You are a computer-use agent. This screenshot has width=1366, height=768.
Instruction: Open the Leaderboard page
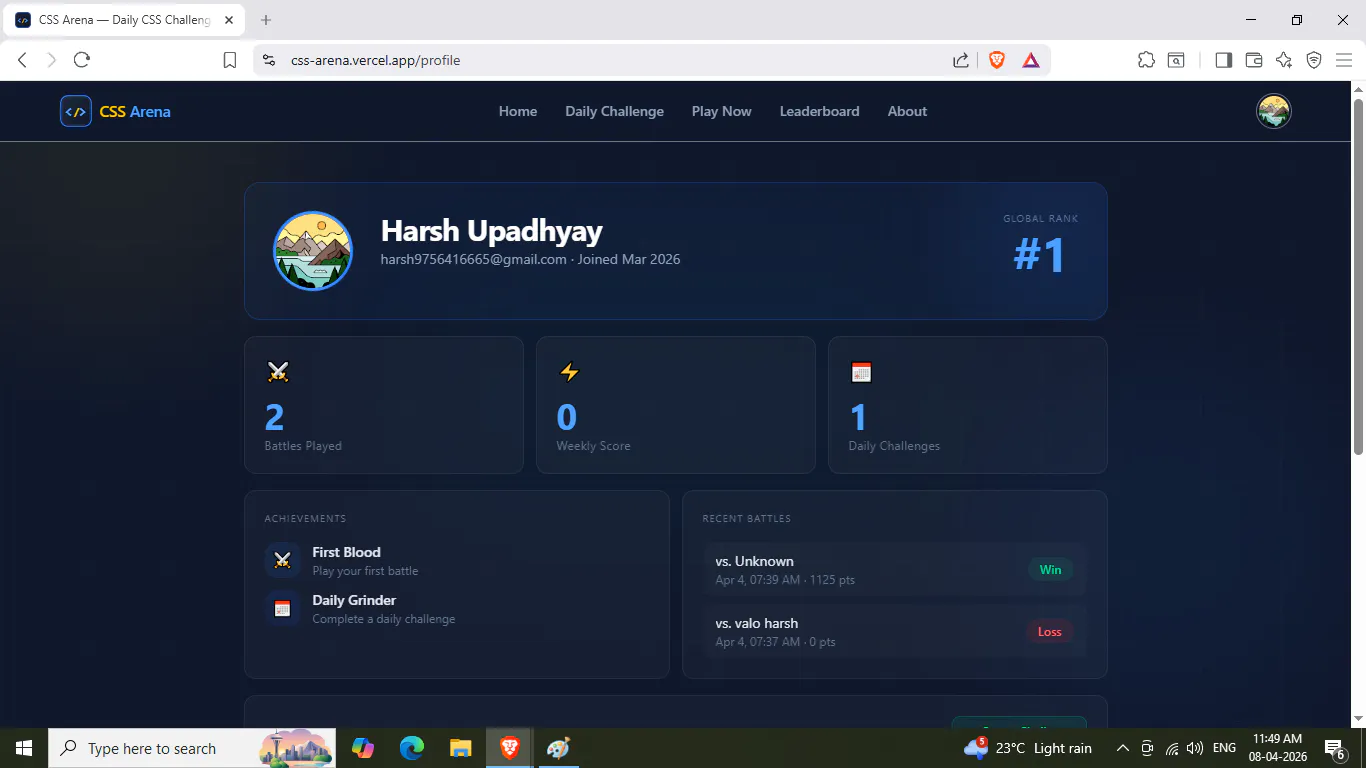820,111
